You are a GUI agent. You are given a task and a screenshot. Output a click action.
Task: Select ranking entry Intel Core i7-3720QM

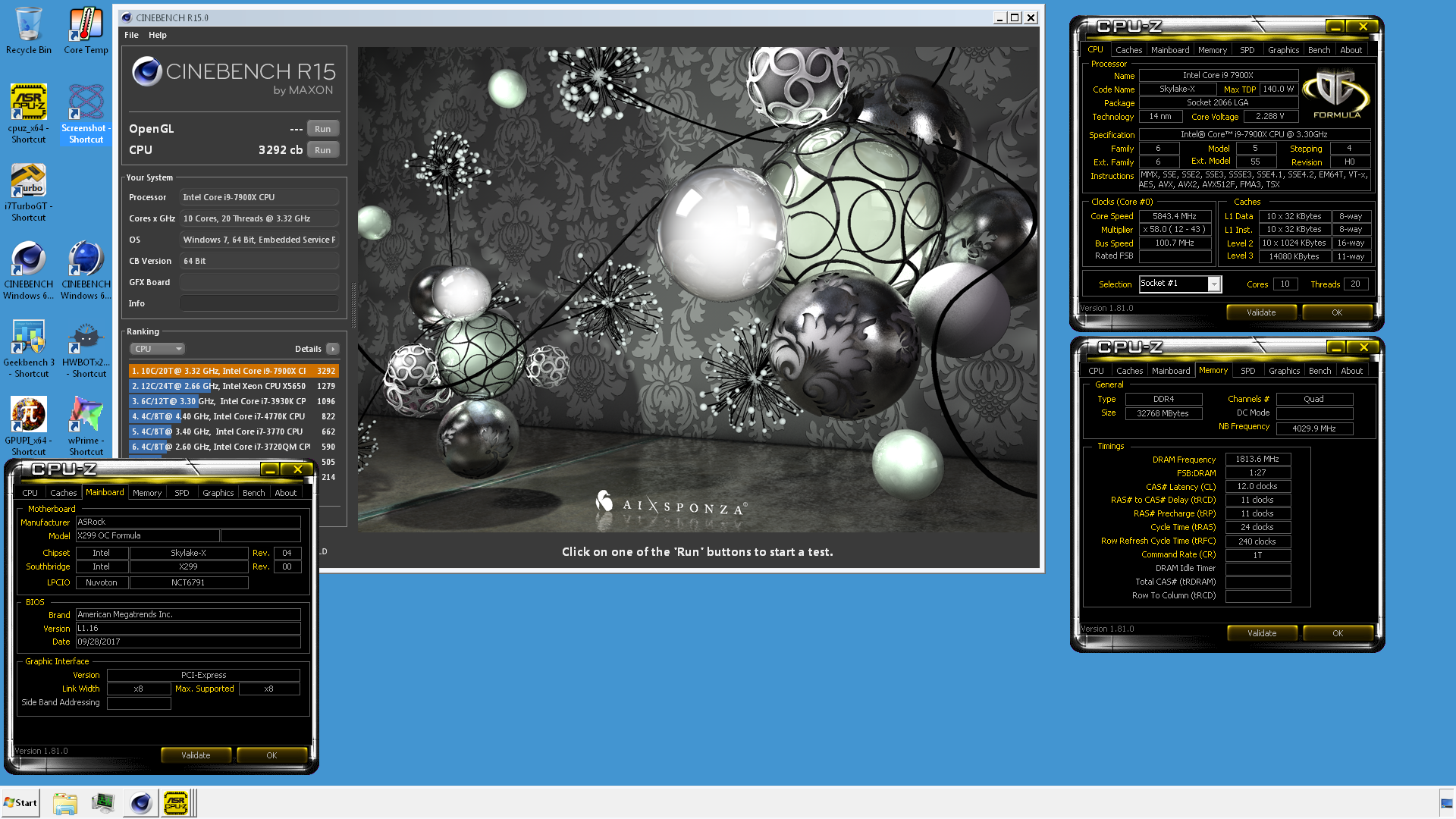pyautogui.click(x=234, y=447)
